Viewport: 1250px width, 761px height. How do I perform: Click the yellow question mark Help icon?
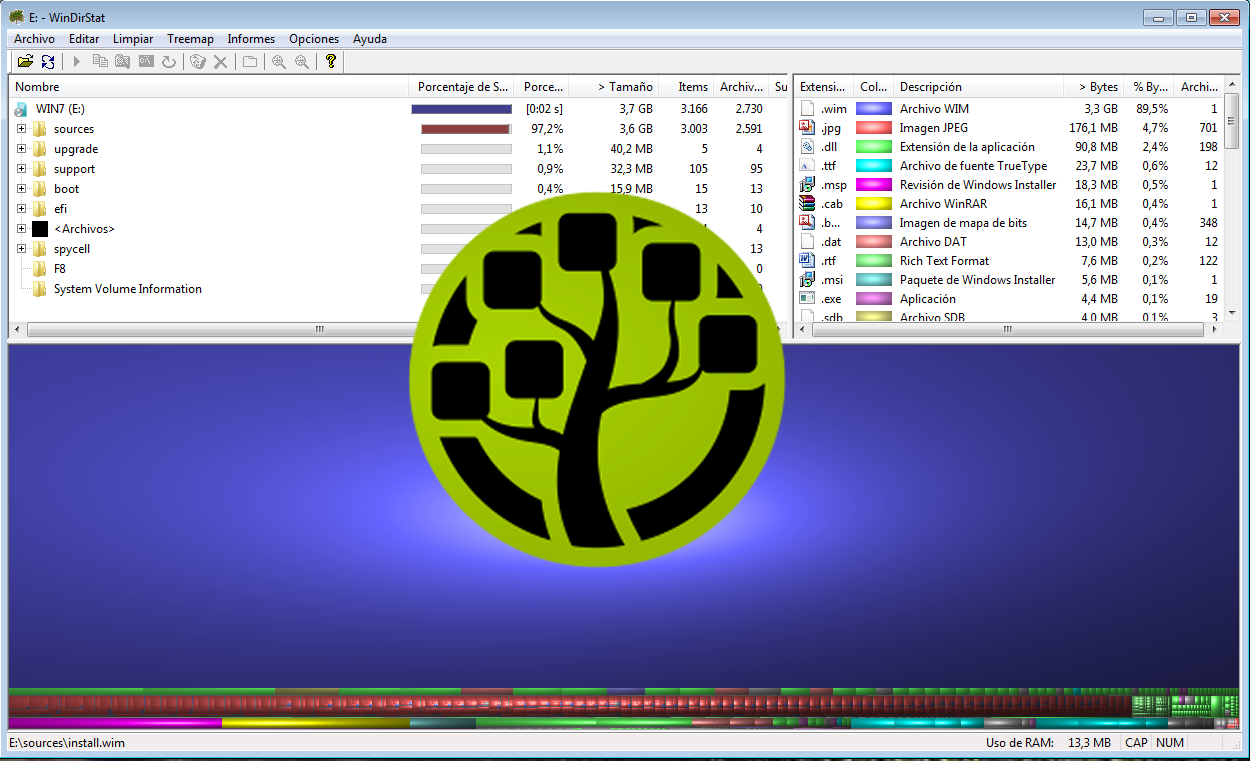pyautogui.click(x=331, y=62)
